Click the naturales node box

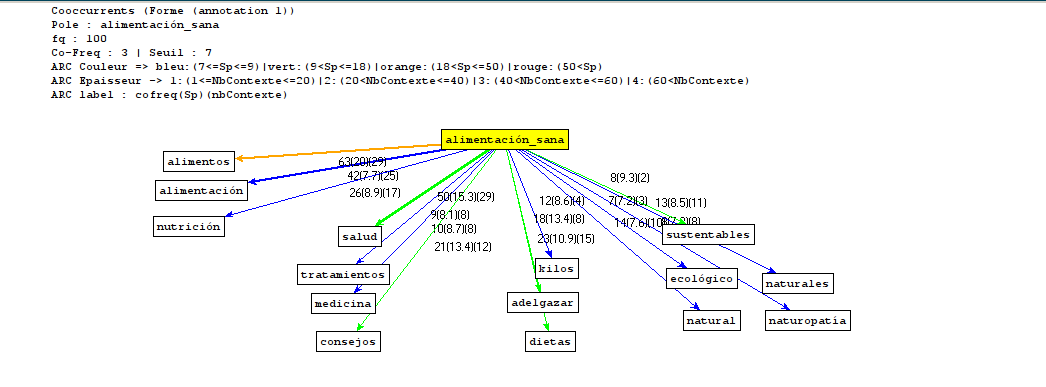point(797,283)
